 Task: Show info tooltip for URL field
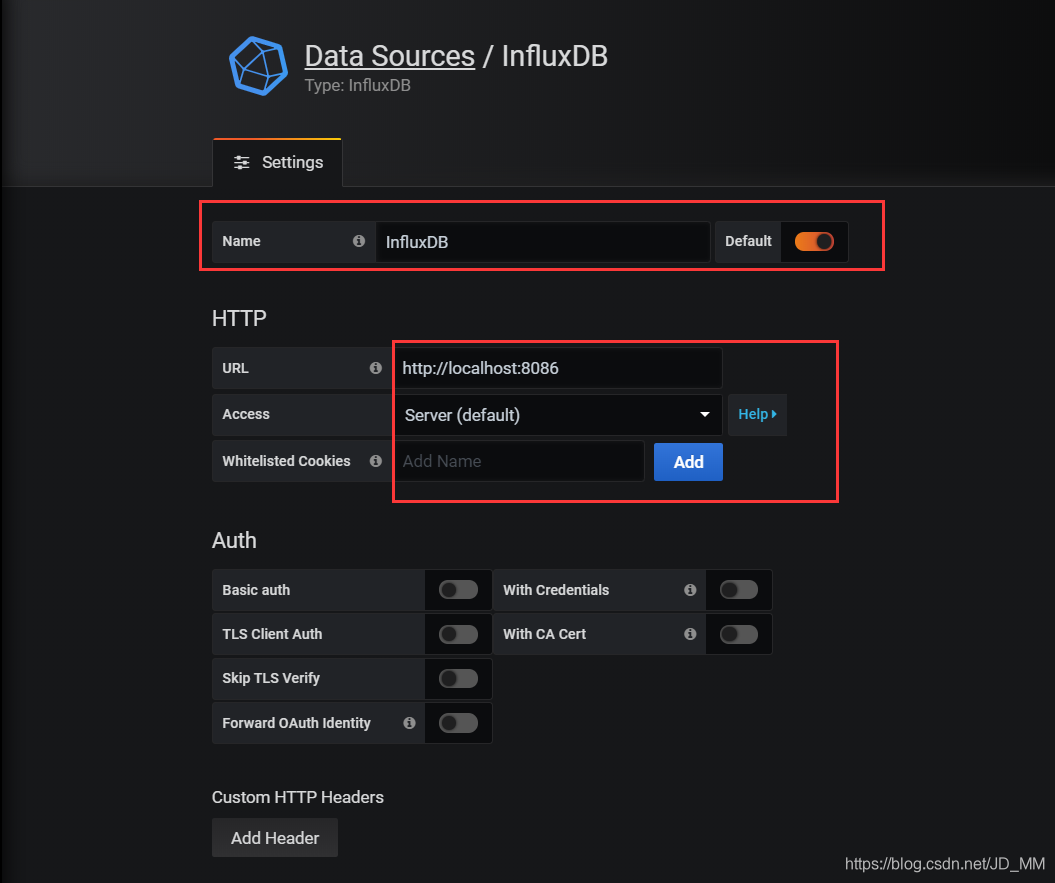(375, 368)
